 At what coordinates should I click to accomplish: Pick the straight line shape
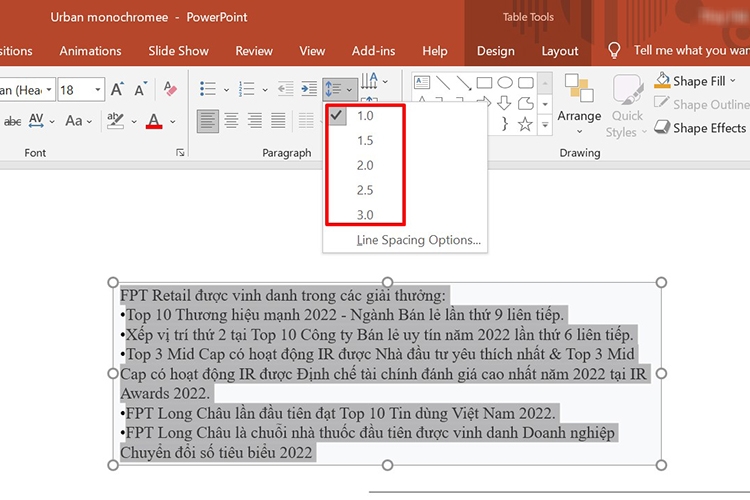[x=443, y=82]
